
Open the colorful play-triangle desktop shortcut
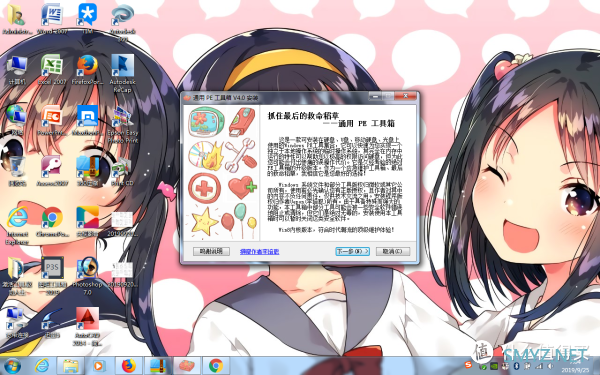pyautogui.click(x=87, y=222)
